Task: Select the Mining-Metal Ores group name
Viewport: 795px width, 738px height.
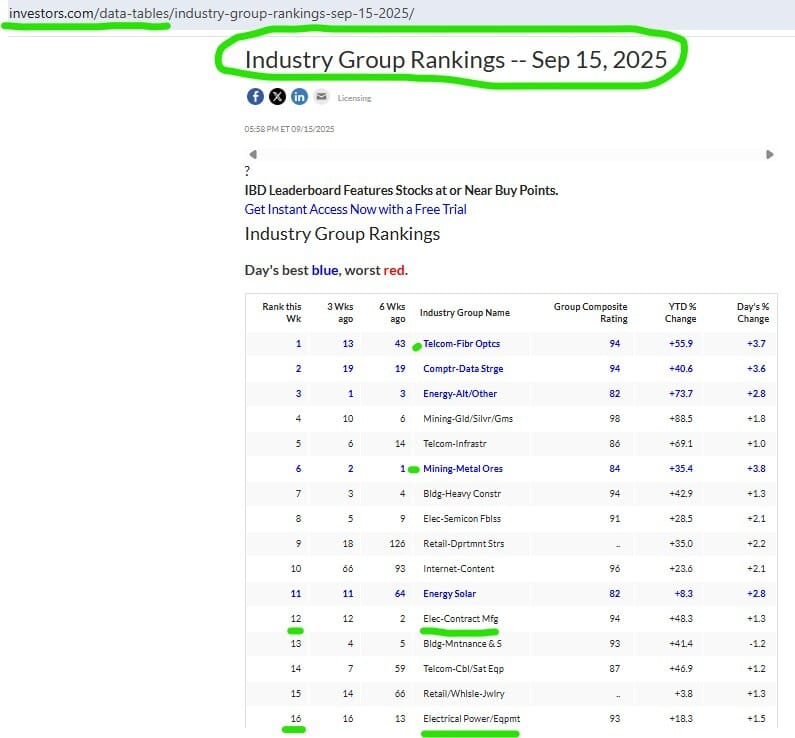Action: (463, 468)
